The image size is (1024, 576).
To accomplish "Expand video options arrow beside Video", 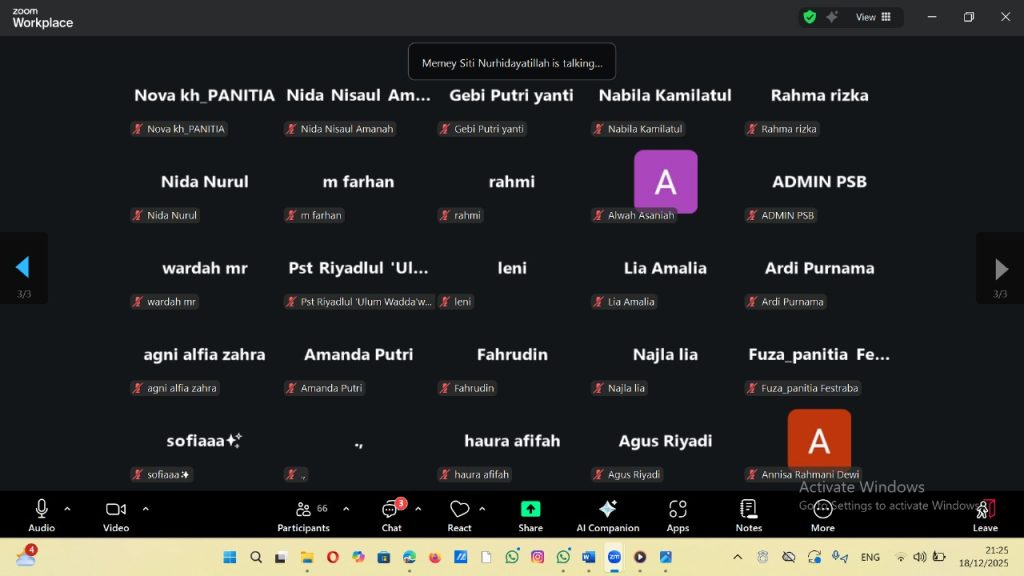I will [x=145, y=509].
